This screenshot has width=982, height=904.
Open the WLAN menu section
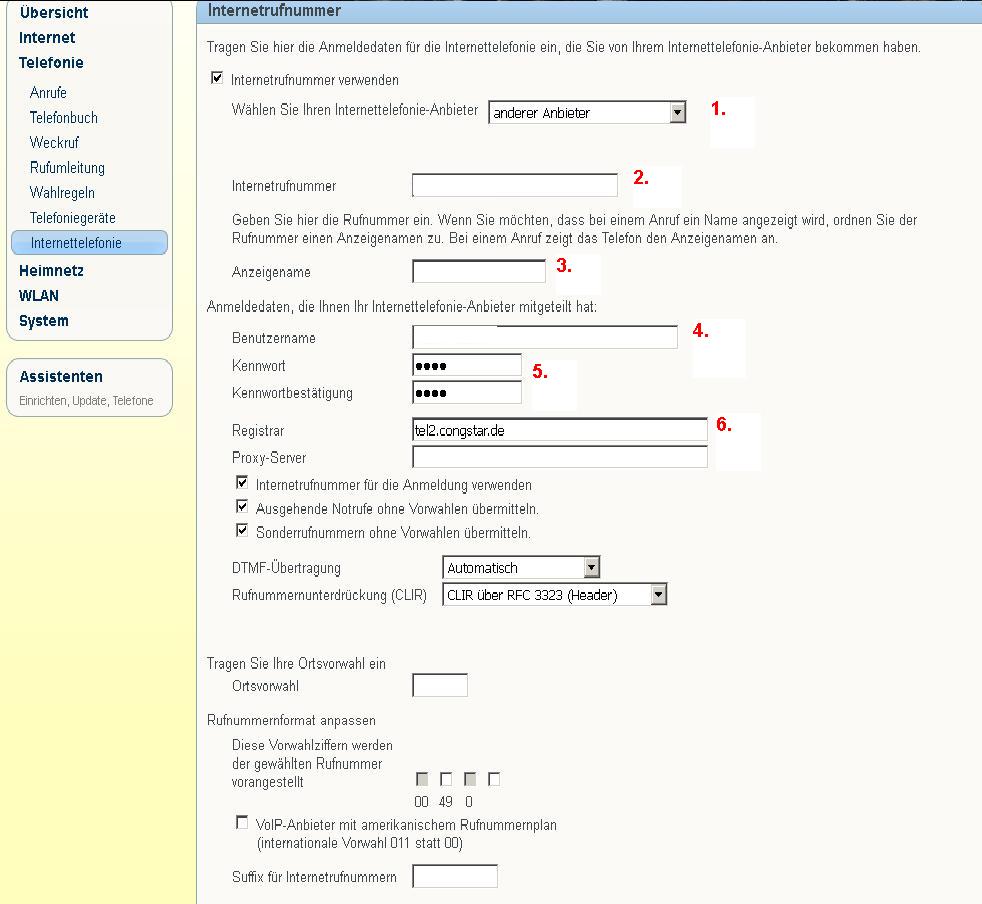click(39, 296)
